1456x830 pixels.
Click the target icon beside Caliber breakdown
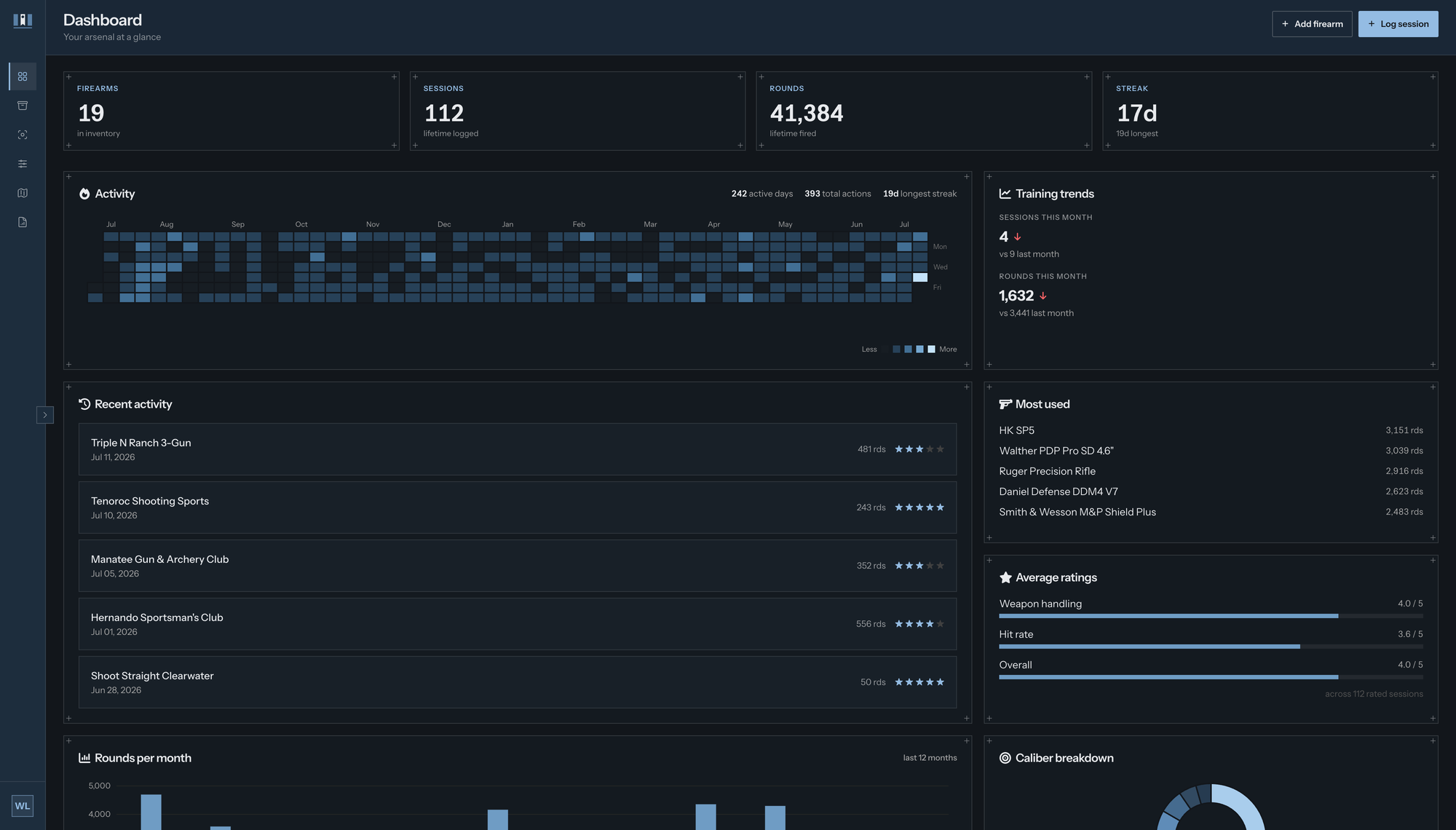pos(1005,758)
